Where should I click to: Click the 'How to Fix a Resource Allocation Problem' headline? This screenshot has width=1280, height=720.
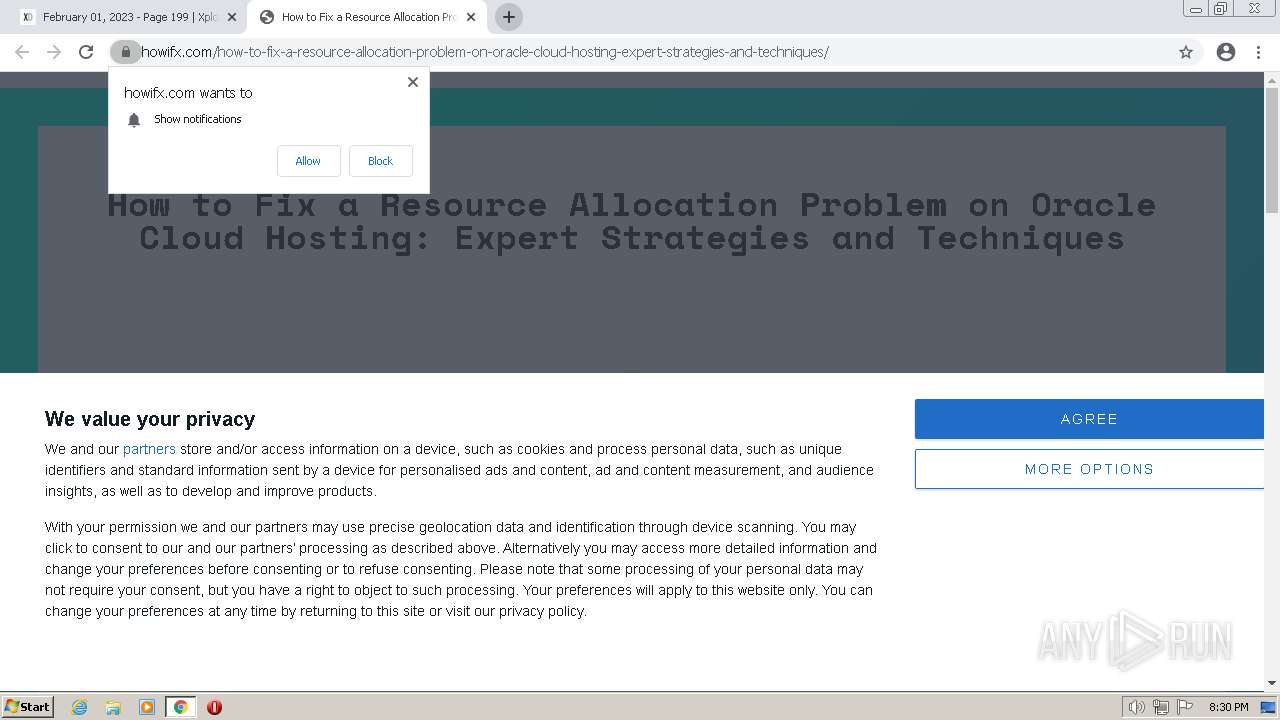[x=631, y=221]
